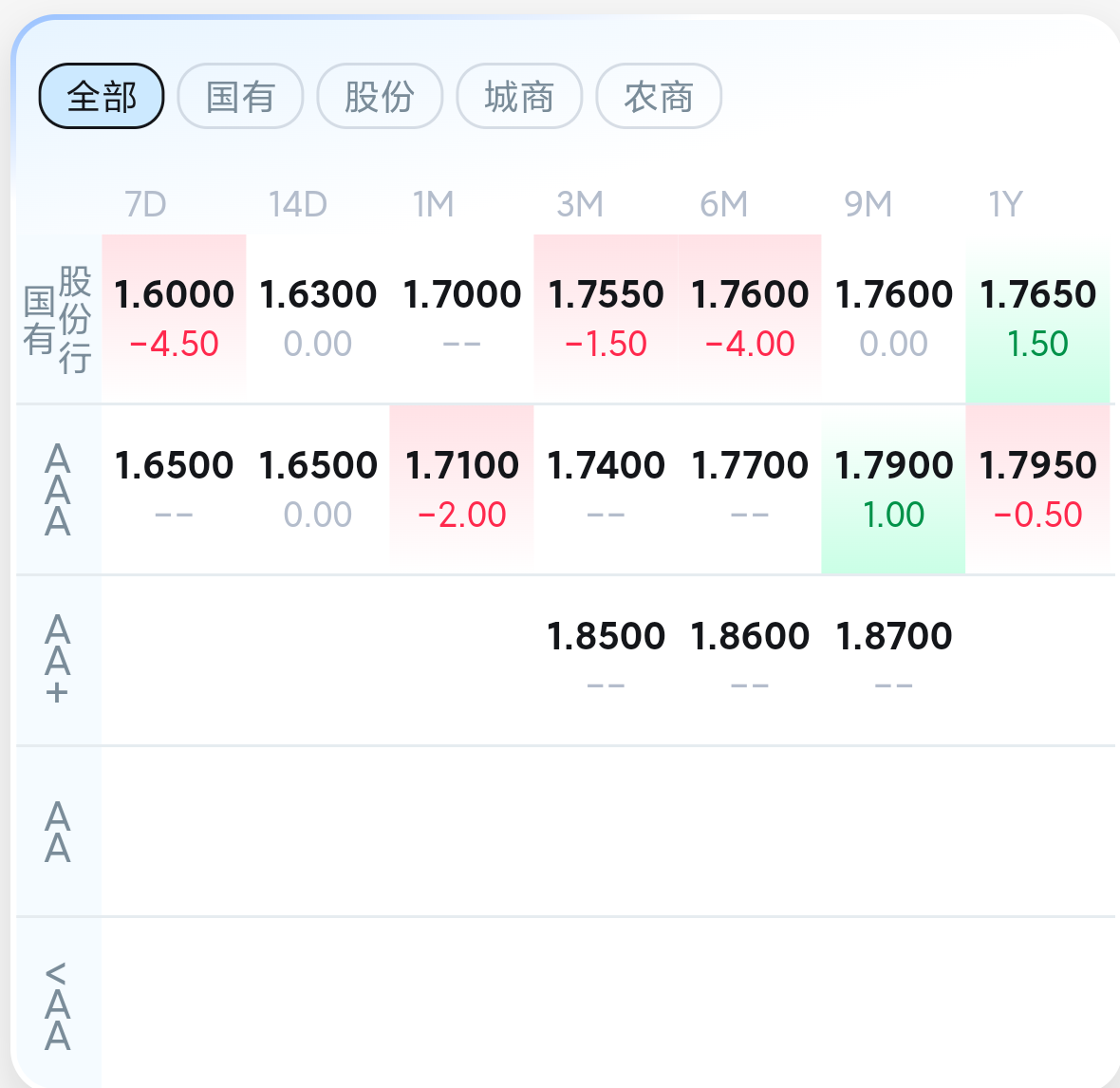1120x1088 pixels.
Task: Select the 6M rate 1.7600 red cell
Action: [x=749, y=318]
